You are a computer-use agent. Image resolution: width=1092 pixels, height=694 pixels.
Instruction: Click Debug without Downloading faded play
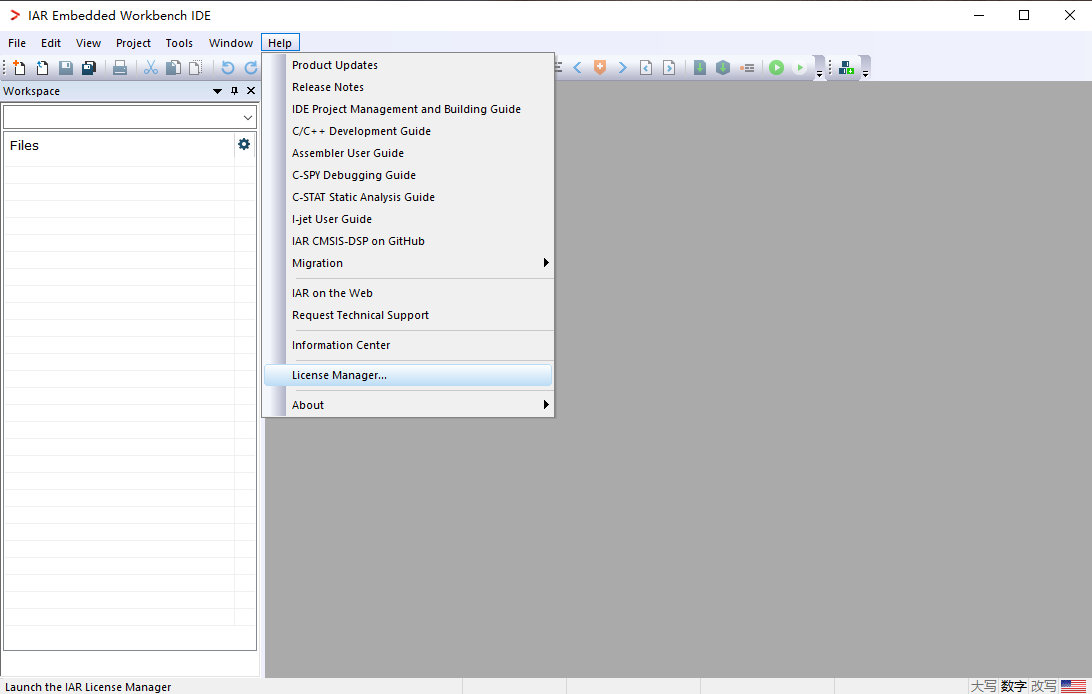[800, 68]
